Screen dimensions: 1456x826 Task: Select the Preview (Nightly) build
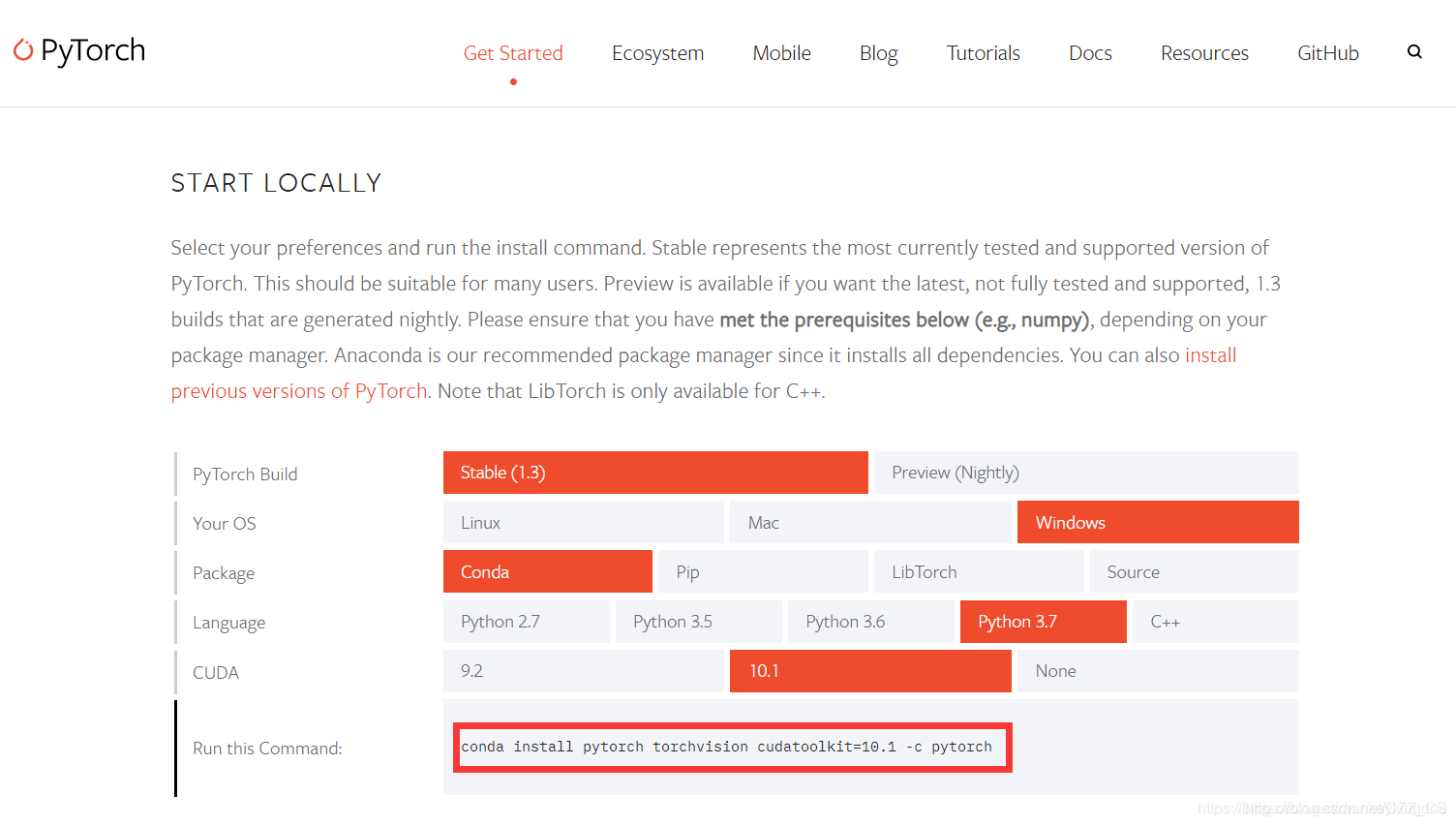(x=1086, y=473)
